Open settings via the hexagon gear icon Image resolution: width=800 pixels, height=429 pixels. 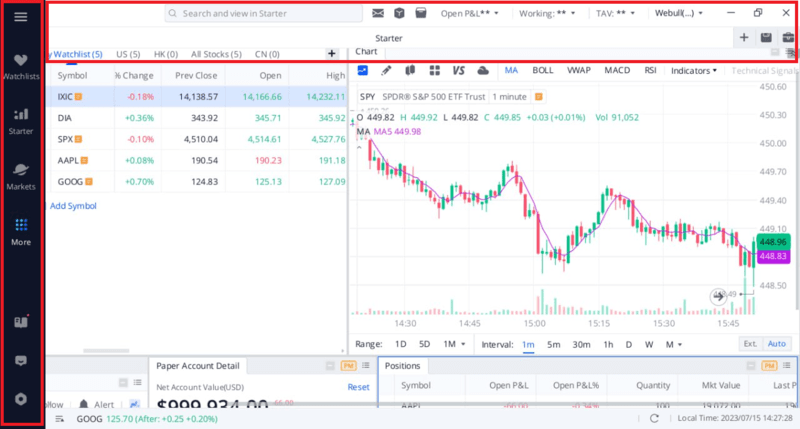[21, 399]
